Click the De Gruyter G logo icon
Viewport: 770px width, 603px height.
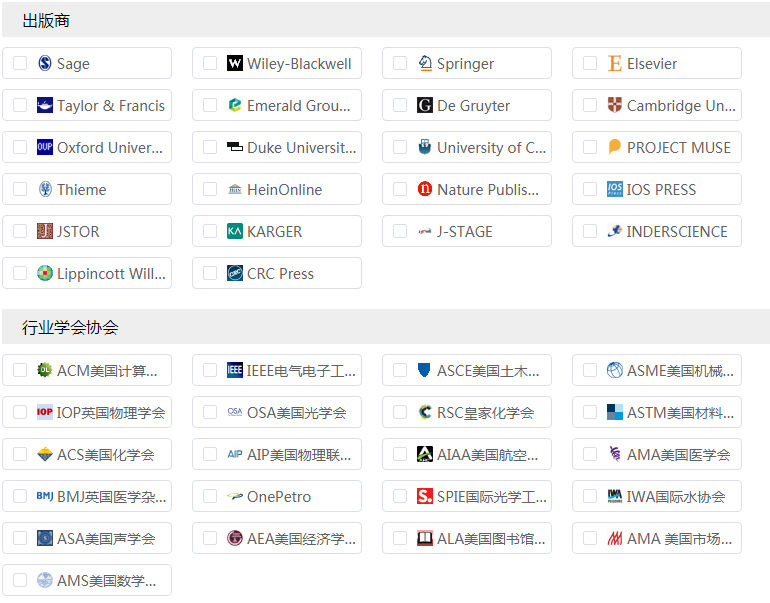click(425, 105)
